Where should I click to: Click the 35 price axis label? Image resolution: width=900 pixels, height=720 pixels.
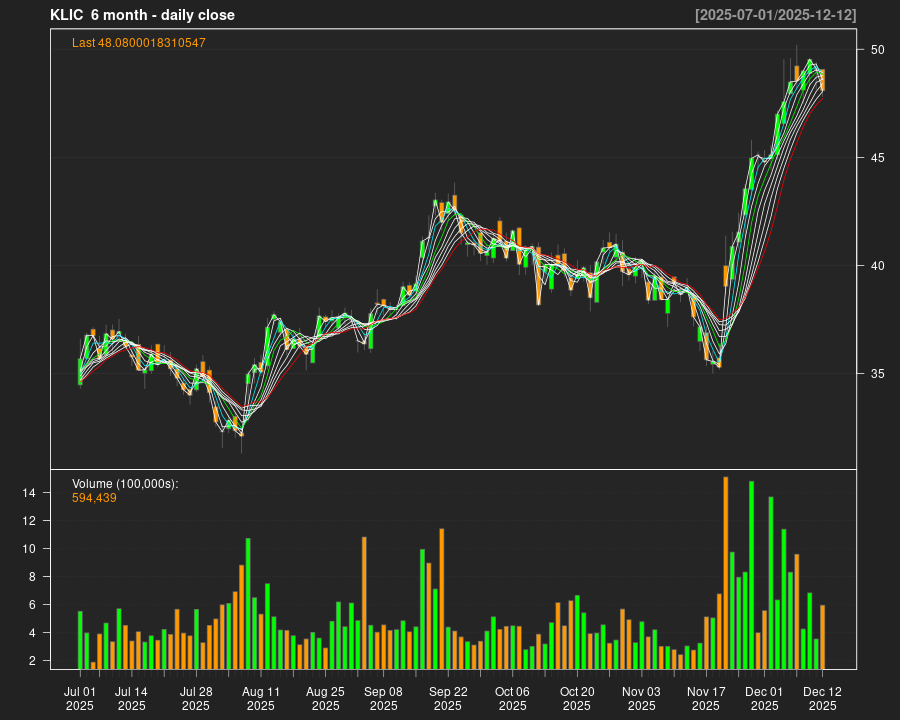point(876,374)
